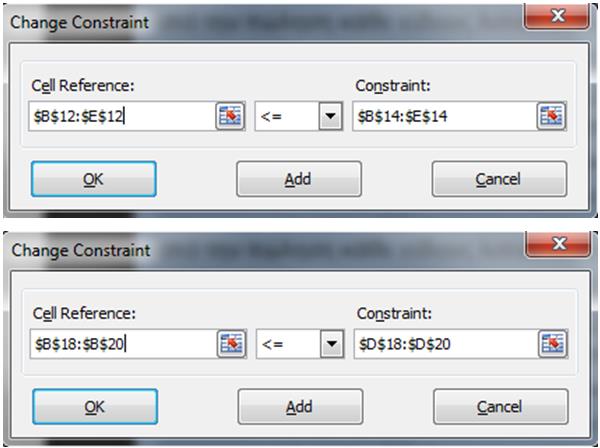Close the dialog containing $D$18:$D$20 constraint
600x448 pixels.
pos(558,244)
